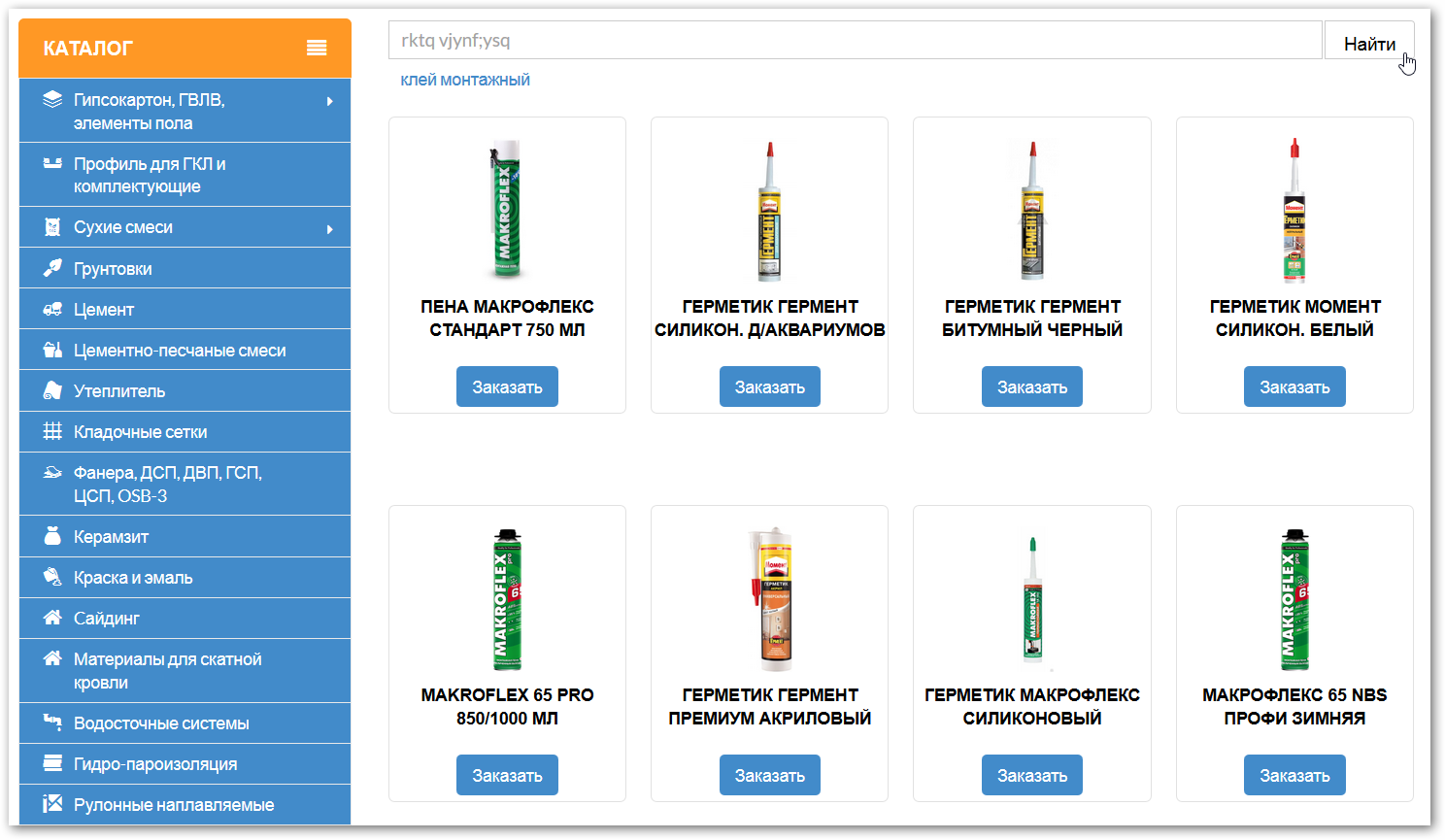Click the Макрофлекс silicone sealant product image

pos(1032,600)
